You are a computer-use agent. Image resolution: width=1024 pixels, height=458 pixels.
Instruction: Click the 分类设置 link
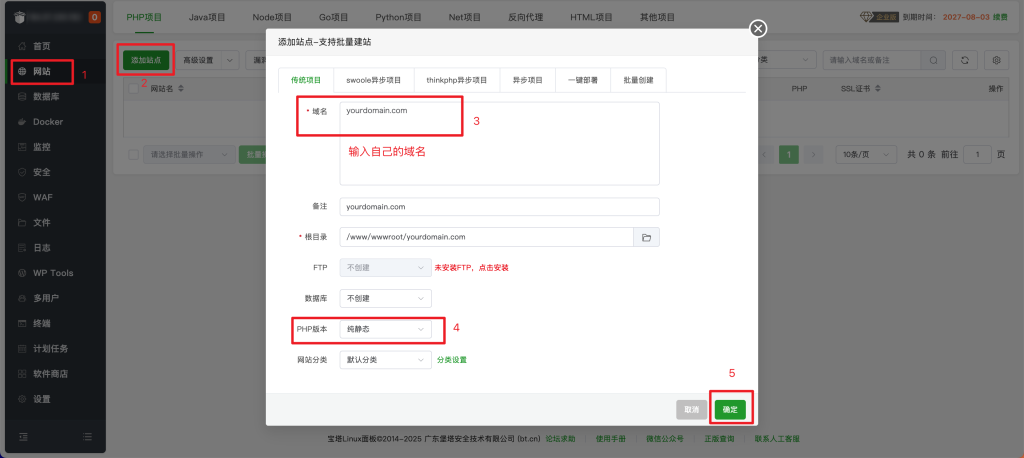[x=451, y=359]
